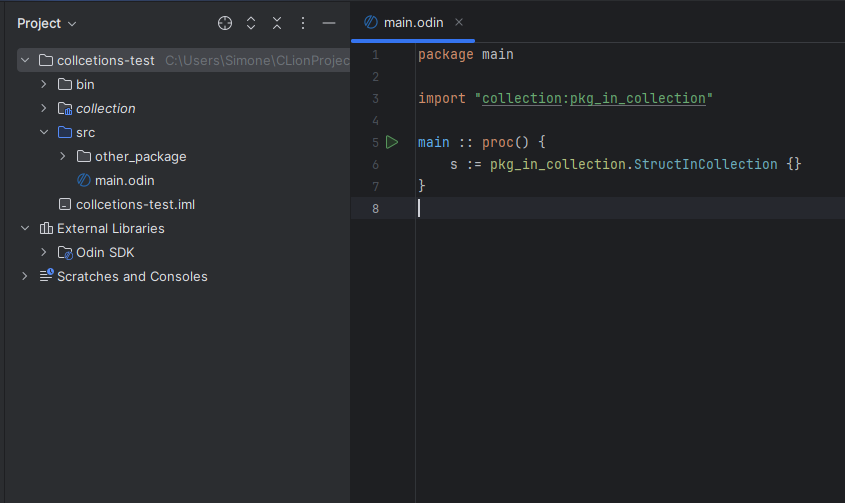
Task: Select the bin folder icon
Action: [x=65, y=84]
